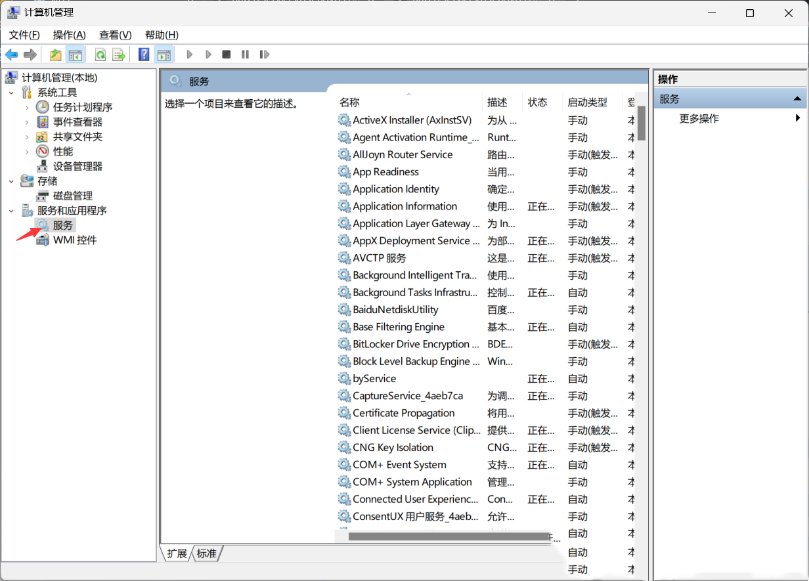This screenshot has height=581, width=809.
Task: Open the help icon in the toolbar
Action: (145, 54)
